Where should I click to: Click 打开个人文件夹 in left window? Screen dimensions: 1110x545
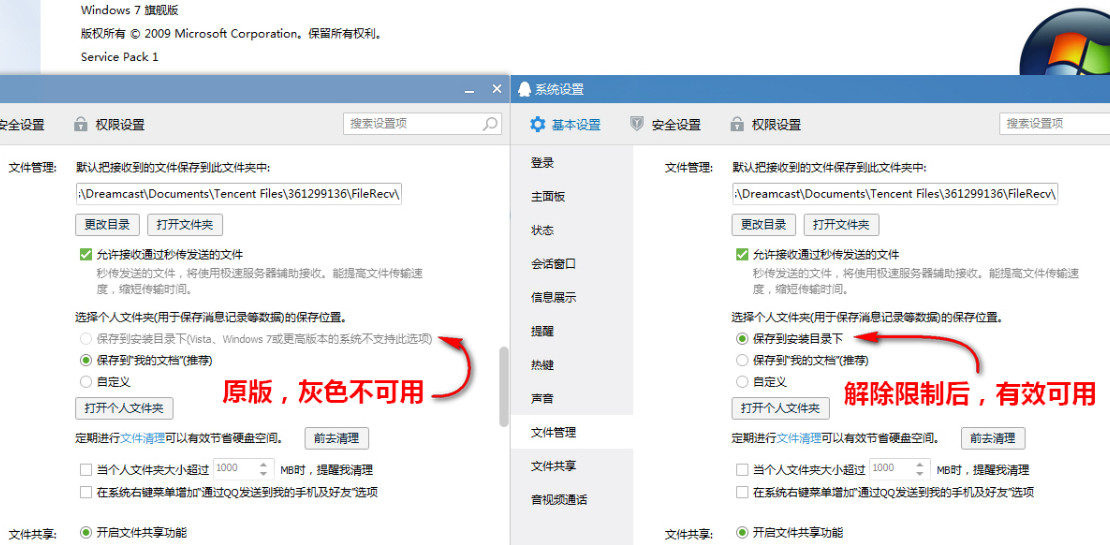point(125,408)
